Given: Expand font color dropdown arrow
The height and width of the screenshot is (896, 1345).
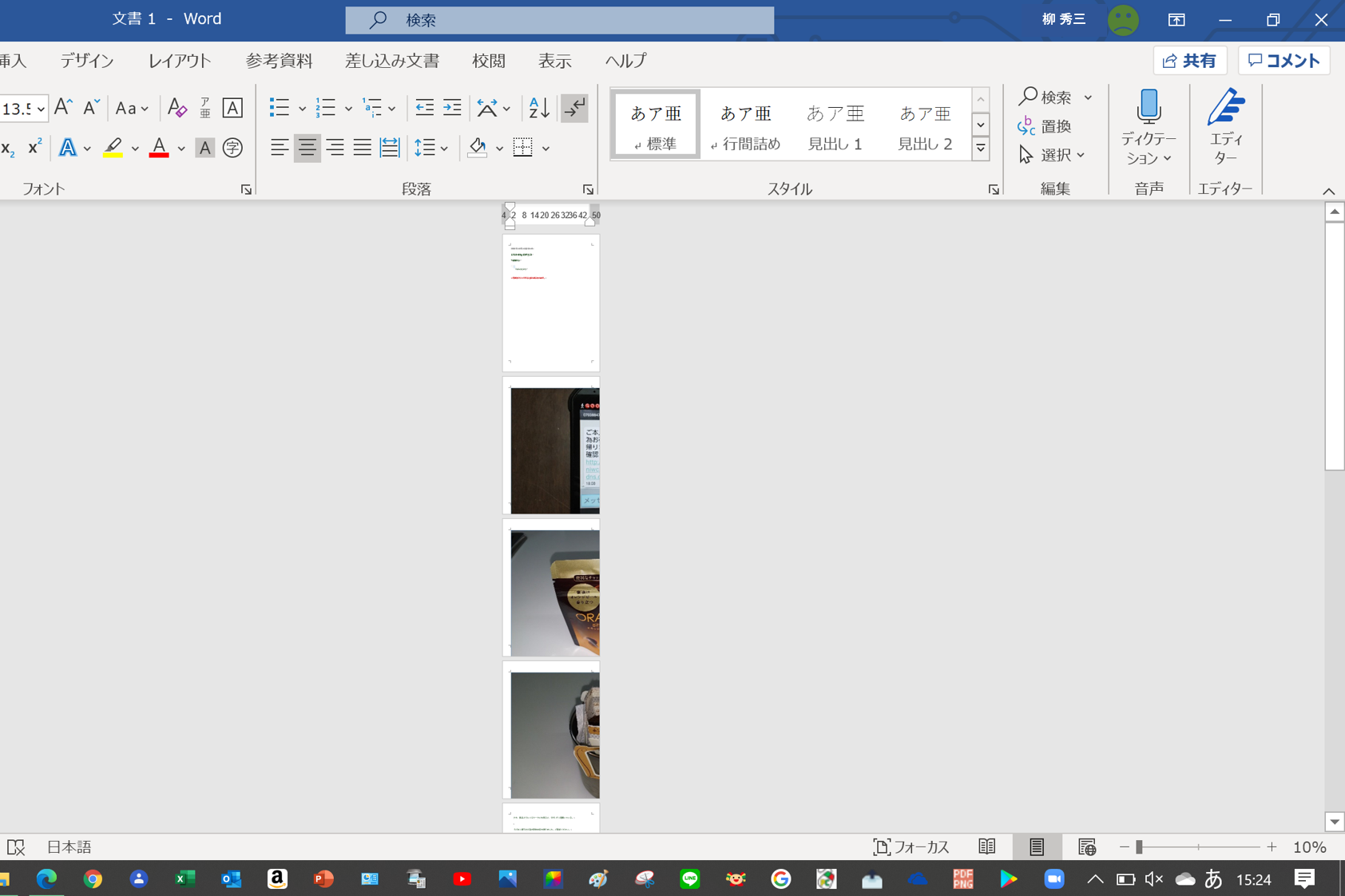Looking at the screenshot, I should pyautogui.click(x=181, y=149).
